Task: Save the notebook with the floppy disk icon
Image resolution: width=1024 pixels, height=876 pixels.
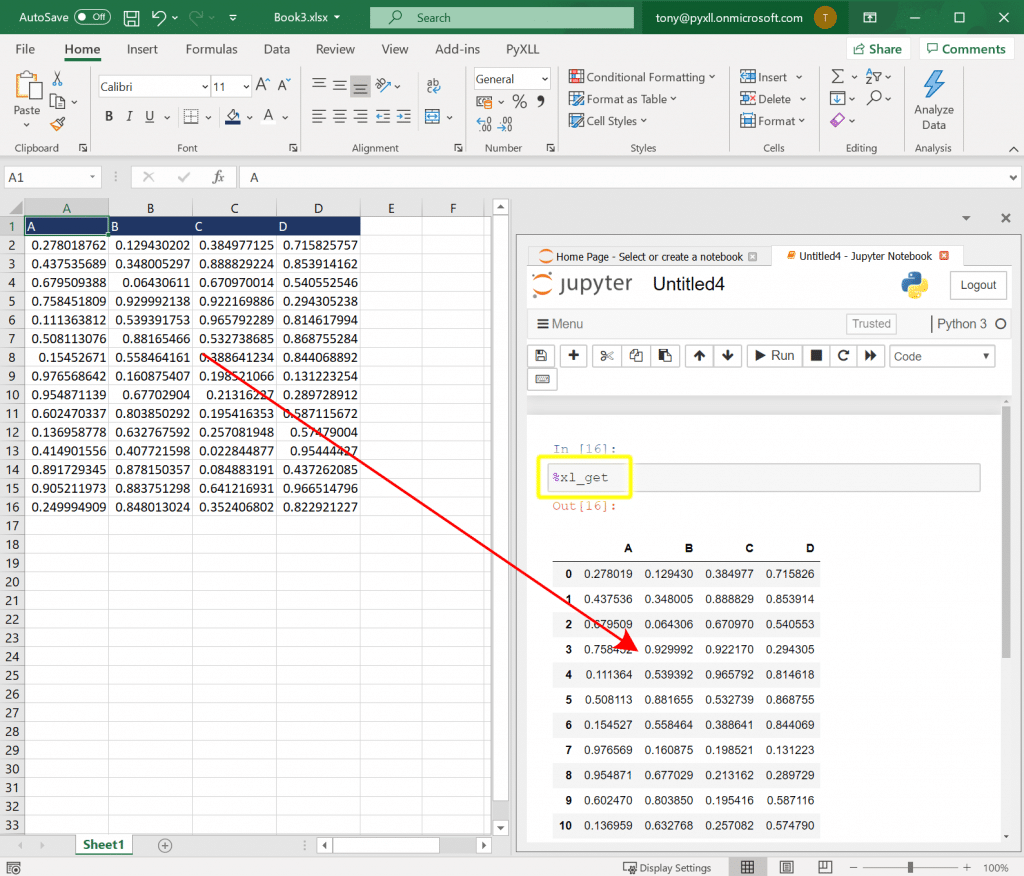Action: click(541, 355)
